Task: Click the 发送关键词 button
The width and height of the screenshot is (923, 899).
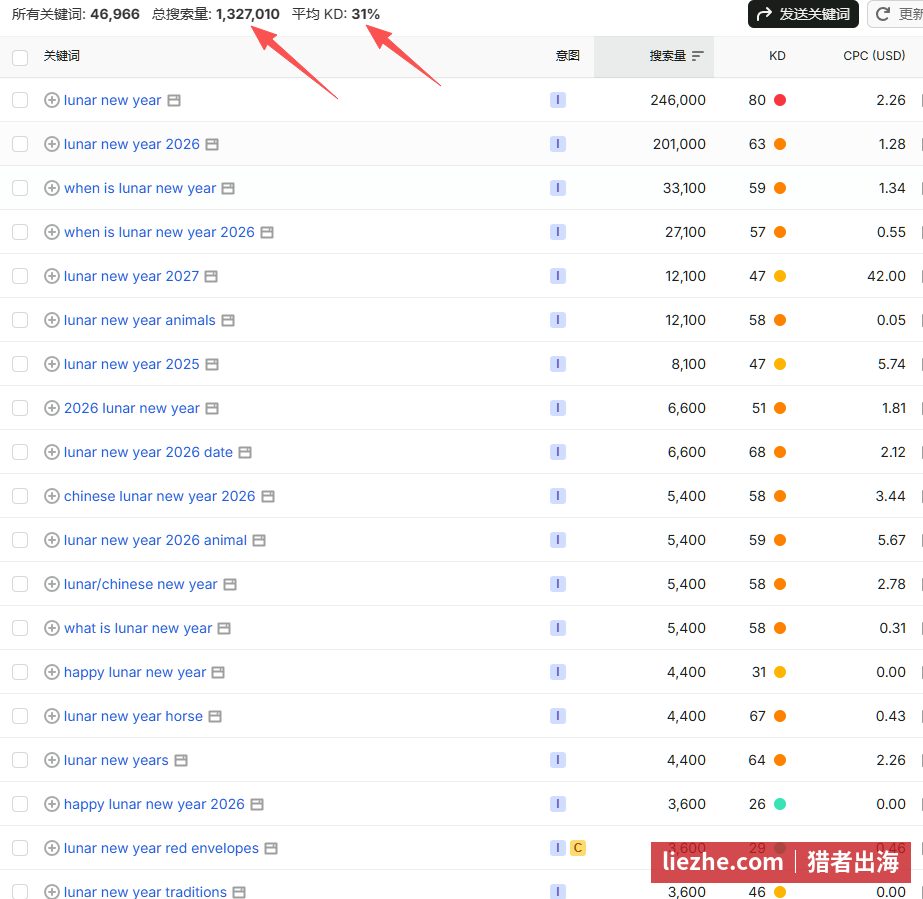Action: click(804, 14)
